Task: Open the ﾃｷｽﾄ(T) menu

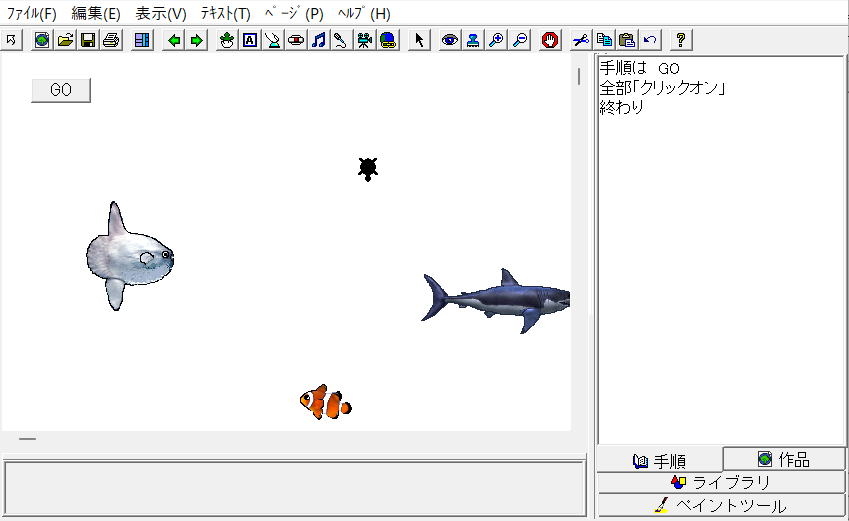Action: (x=225, y=13)
